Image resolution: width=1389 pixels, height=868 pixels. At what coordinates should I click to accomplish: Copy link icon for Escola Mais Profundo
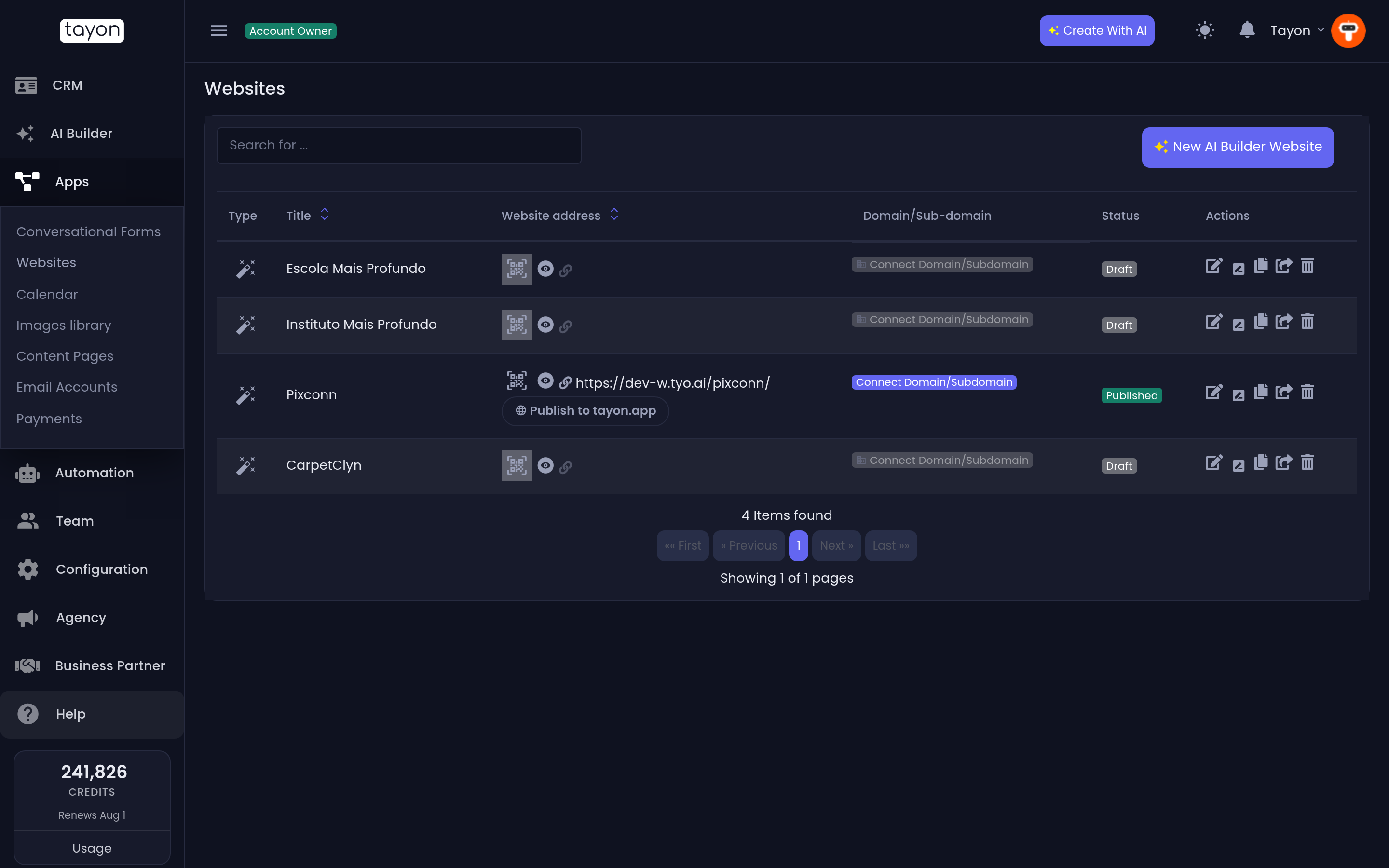pos(565,270)
